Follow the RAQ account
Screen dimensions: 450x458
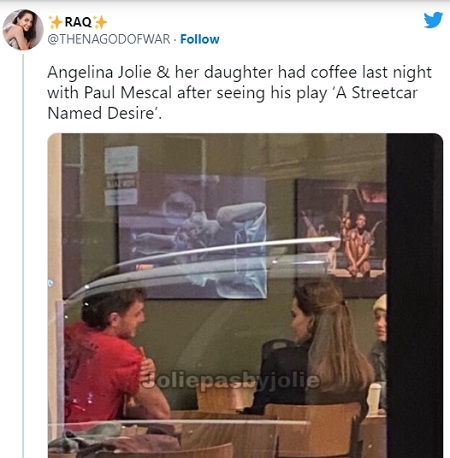click(x=200, y=39)
